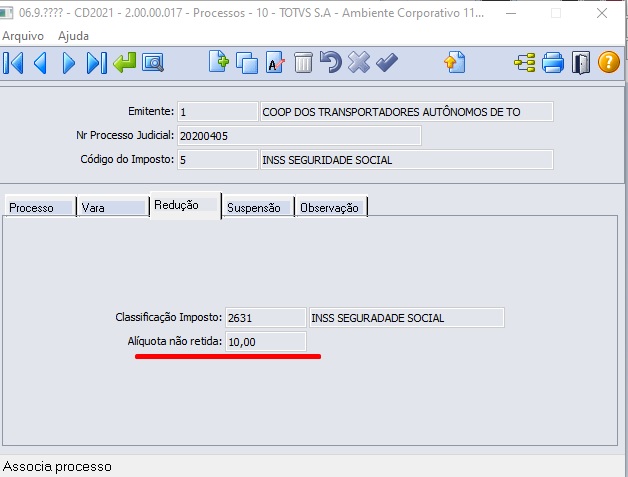This screenshot has height=477, width=628.
Task: Cancel with the grey X icon
Action: click(x=359, y=62)
